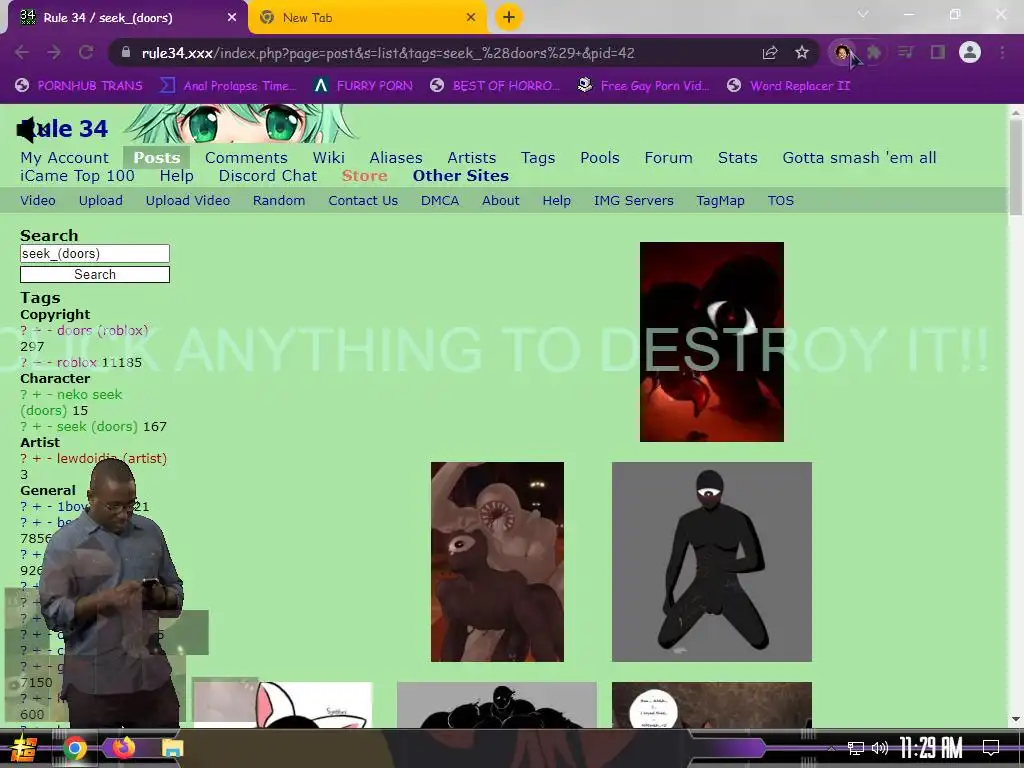Image resolution: width=1024 pixels, height=768 pixels.
Task: Open the Video submenu link
Action: pyautogui.click(x=38, y=200)
